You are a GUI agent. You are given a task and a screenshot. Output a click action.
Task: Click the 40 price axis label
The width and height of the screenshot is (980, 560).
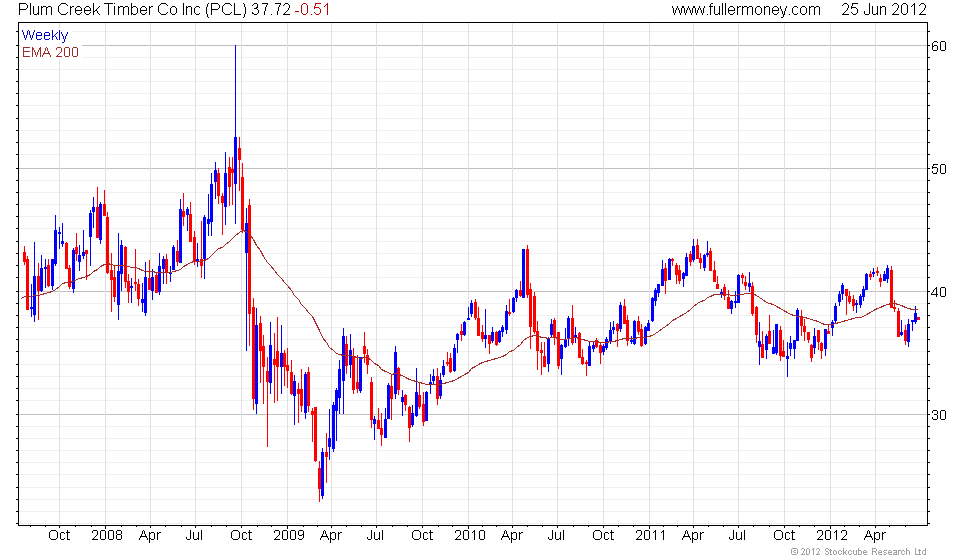(939, 292)
